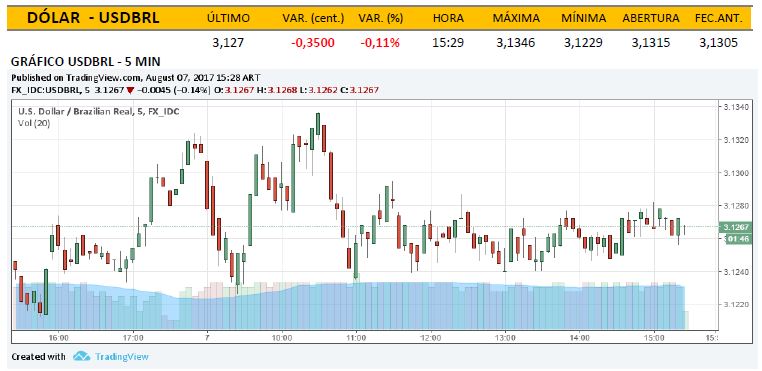The image size is (762, 371).
Task: Select the current price label 3.1267
Action: tap(737, 227)
